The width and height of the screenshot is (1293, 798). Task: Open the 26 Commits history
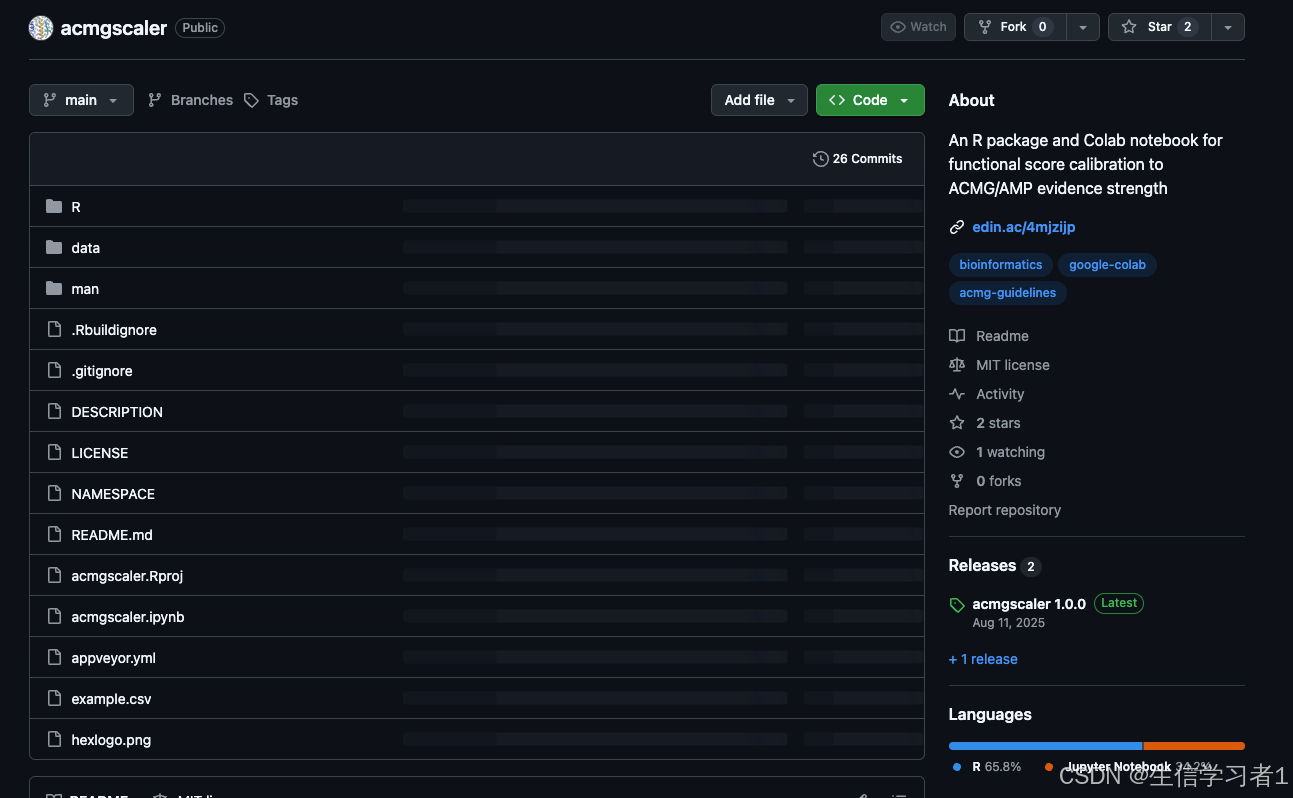tap(858, 159)
